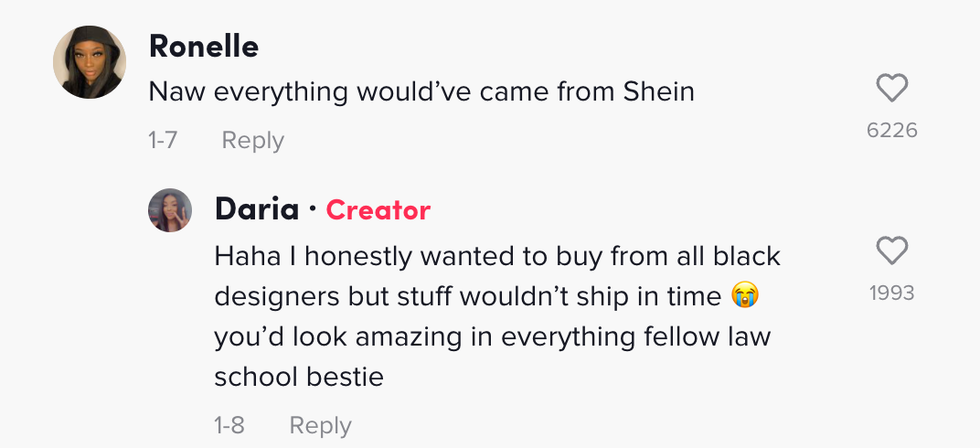Viewport: 980px width, 448px height.
Task: Click the 6226 like count
Action: click(x=891, y=131)
